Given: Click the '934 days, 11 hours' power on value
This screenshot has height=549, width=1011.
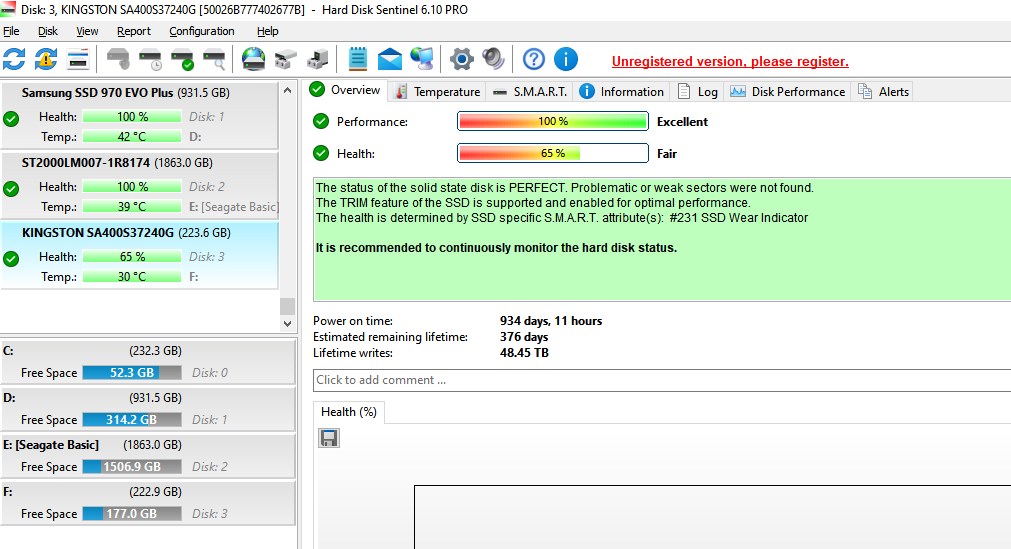Looking at the screenshot, I should 551,321.
